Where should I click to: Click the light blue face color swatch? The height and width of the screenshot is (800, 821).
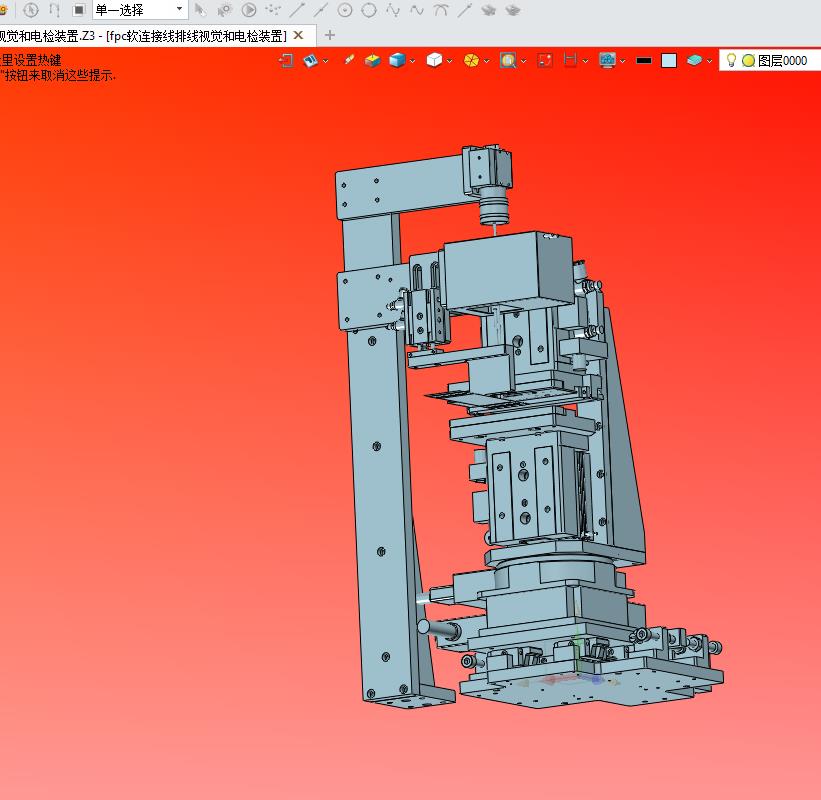pos(669,60)
